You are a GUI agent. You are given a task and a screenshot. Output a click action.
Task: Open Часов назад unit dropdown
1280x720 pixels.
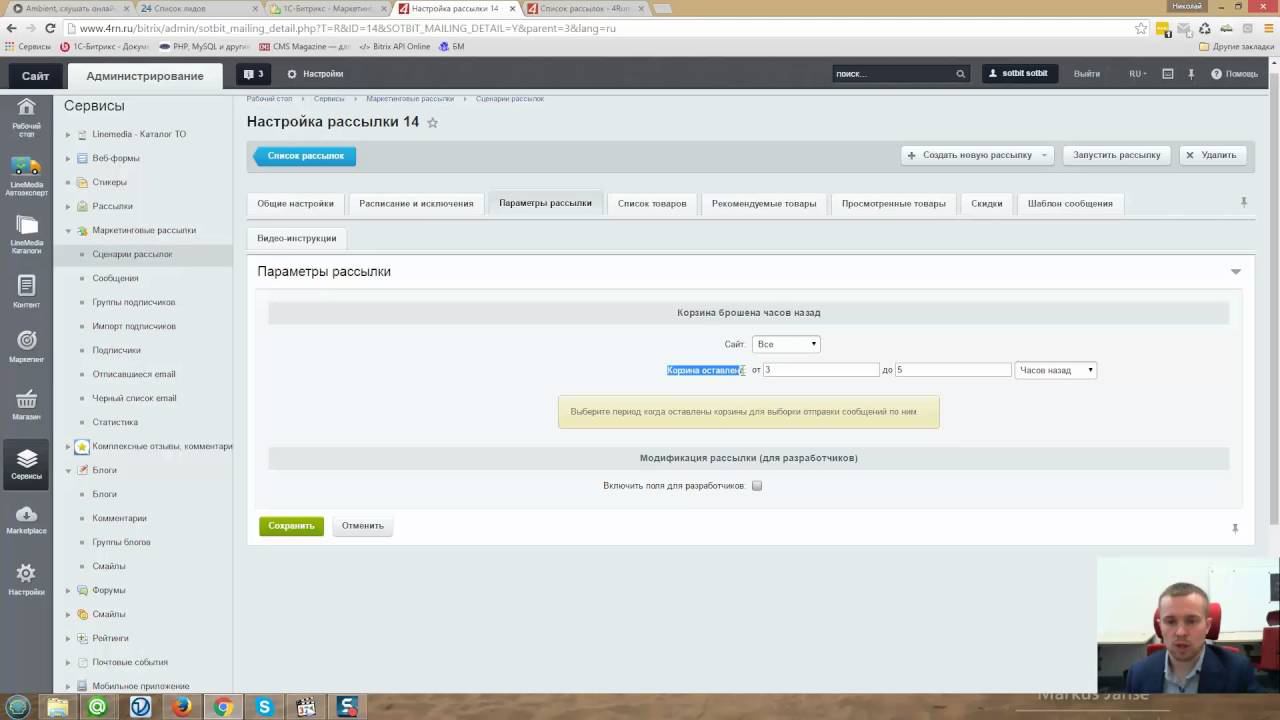(1056, 370)
